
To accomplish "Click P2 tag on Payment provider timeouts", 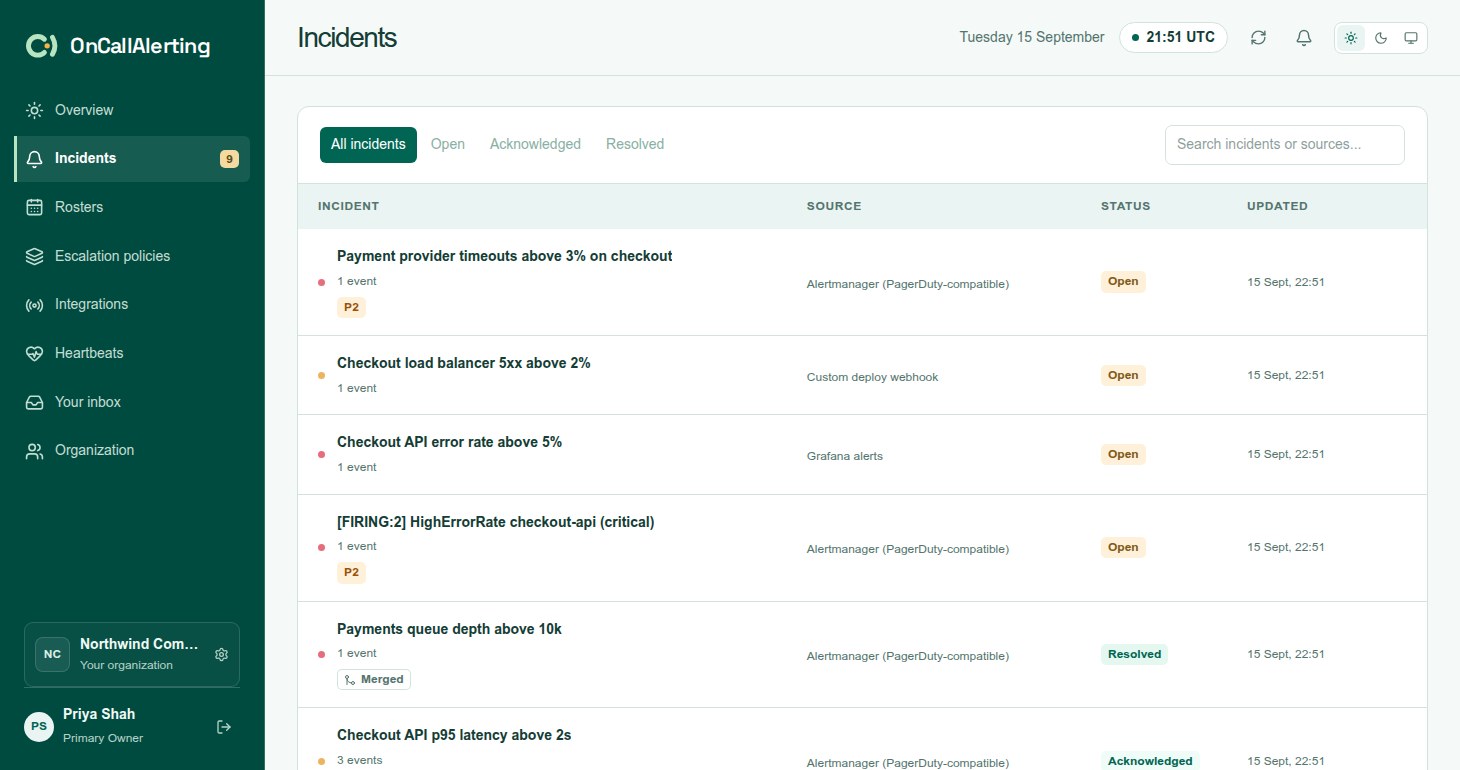I will [x=351, y=307].
